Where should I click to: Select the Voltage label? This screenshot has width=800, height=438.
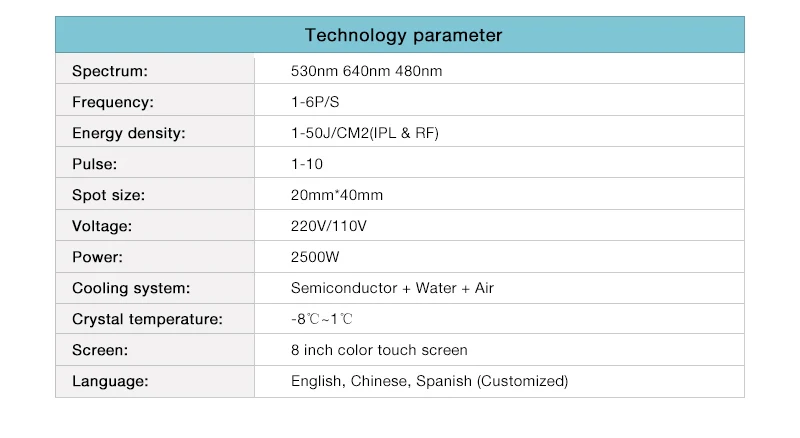click(102, 226)
